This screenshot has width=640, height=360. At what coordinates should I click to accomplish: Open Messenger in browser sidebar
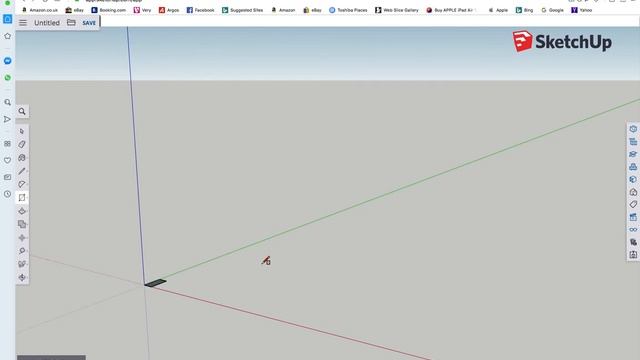[x=7, y=61]
